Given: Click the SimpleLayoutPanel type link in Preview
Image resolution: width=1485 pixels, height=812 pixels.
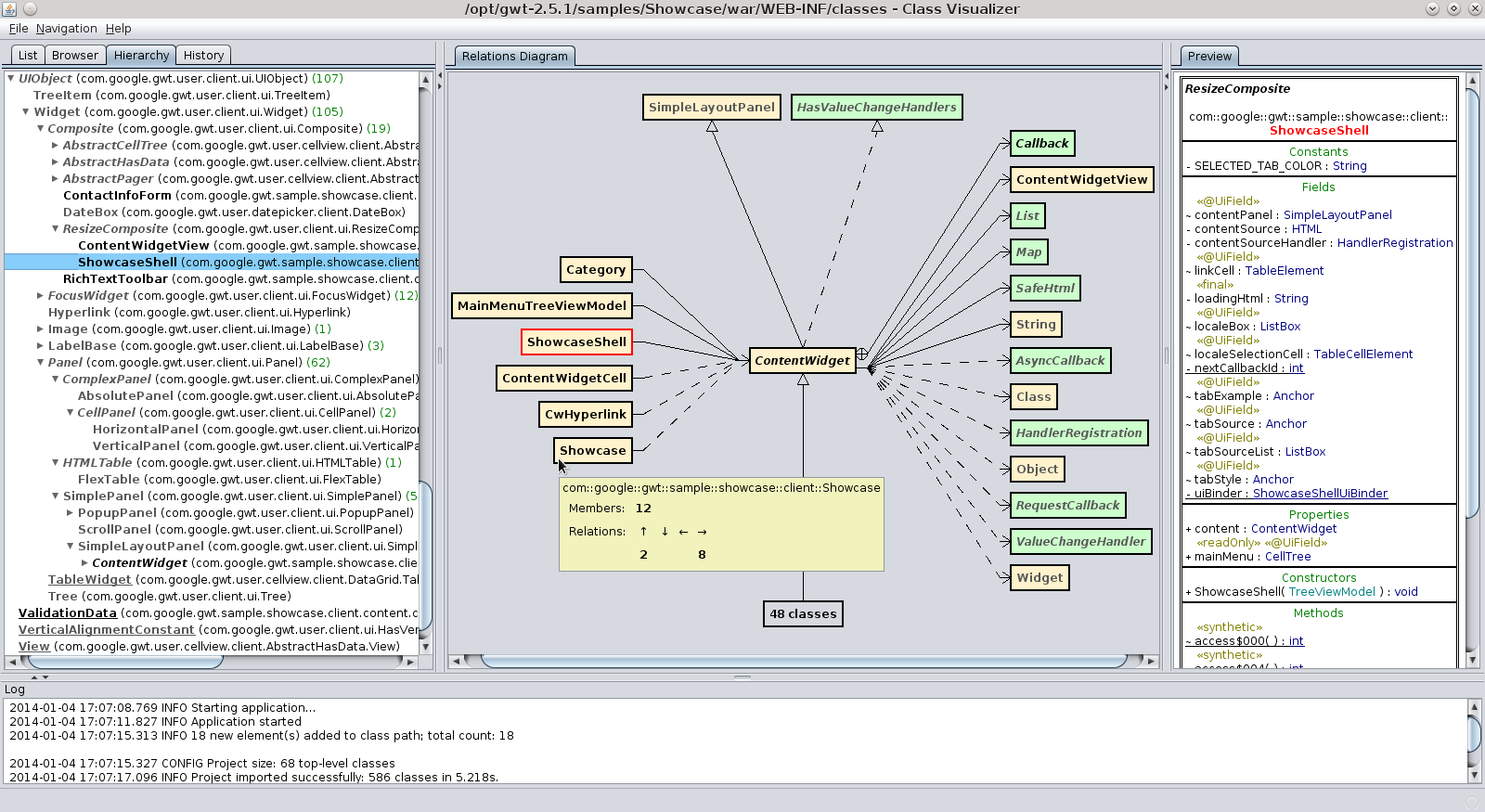Looking at the screenshot, I should point(1336,215).
